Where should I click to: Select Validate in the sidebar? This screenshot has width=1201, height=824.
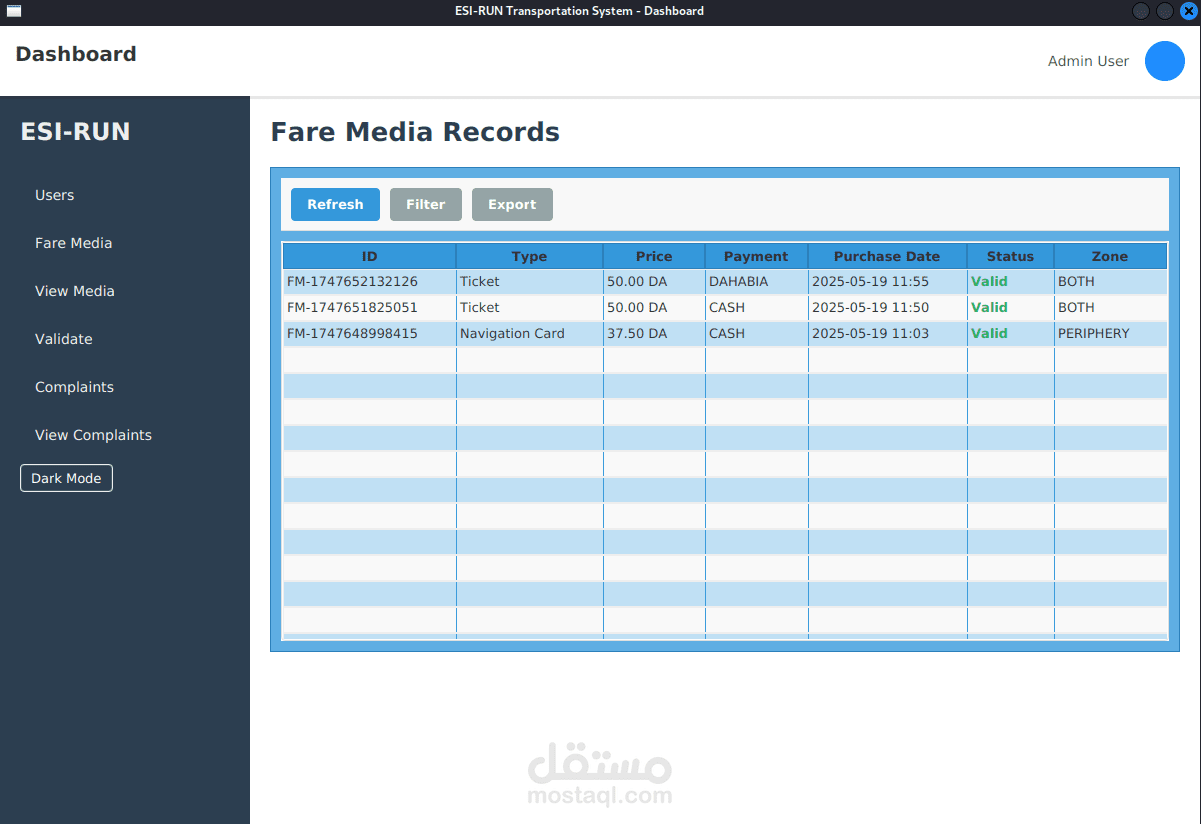click(x=64, y=339)
